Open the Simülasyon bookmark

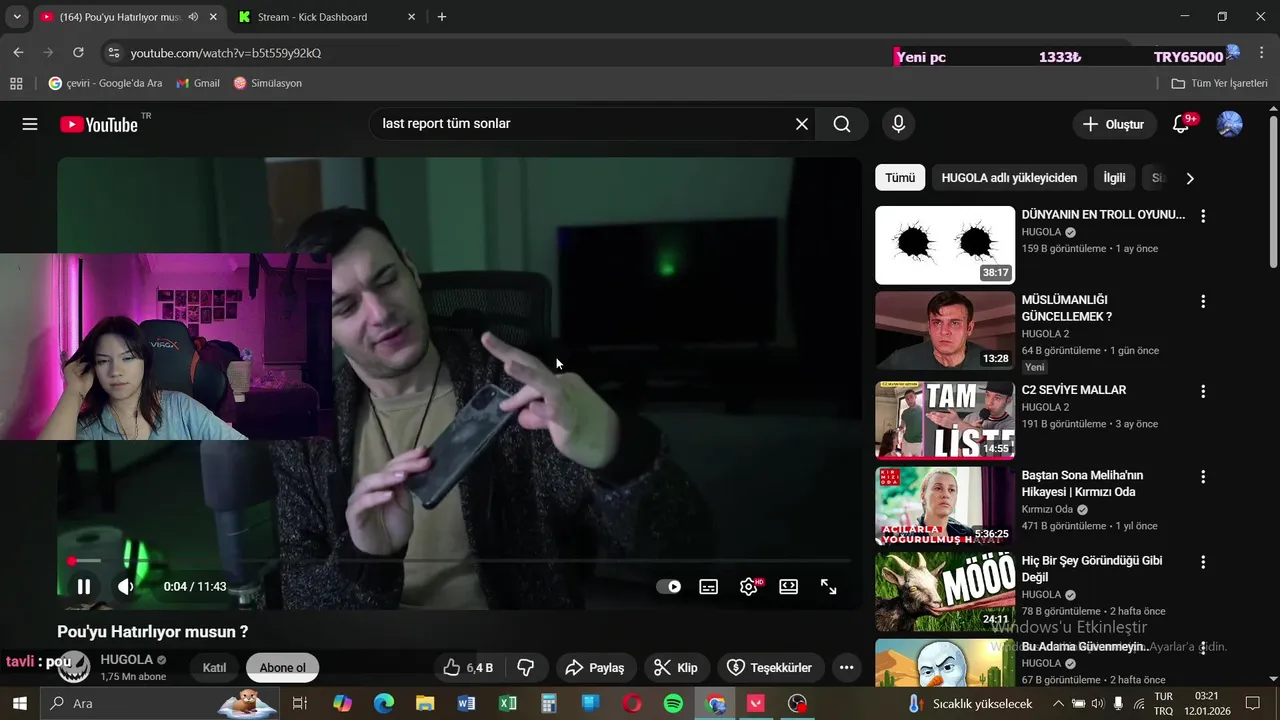tap(267, 83)
